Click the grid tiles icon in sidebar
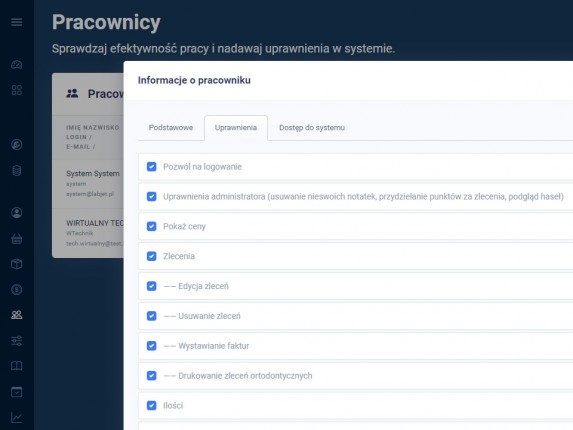The width and height of the screenshot is (573, 430). [x=16, y=90]
